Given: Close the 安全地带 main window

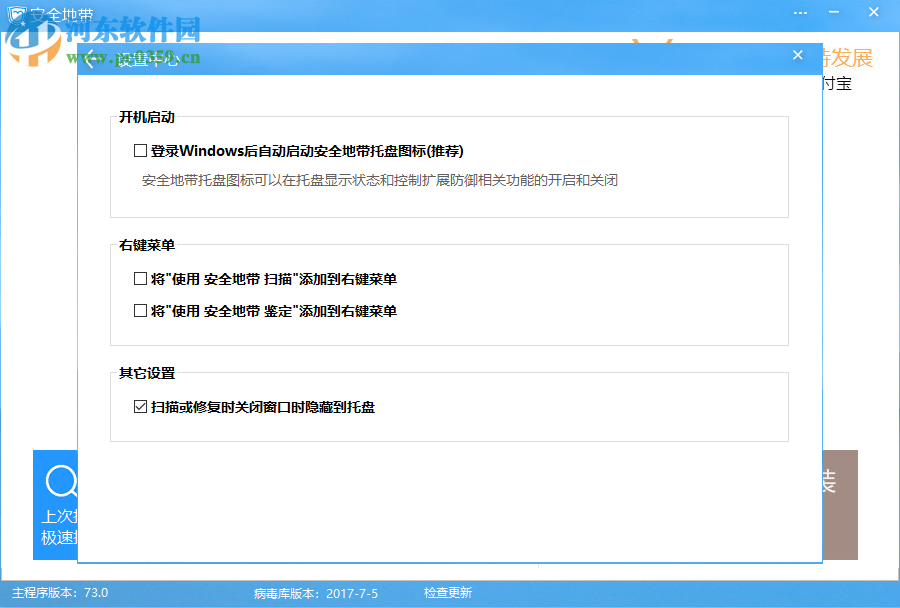Looking at the screenshot, I should (x=874, y=12).
